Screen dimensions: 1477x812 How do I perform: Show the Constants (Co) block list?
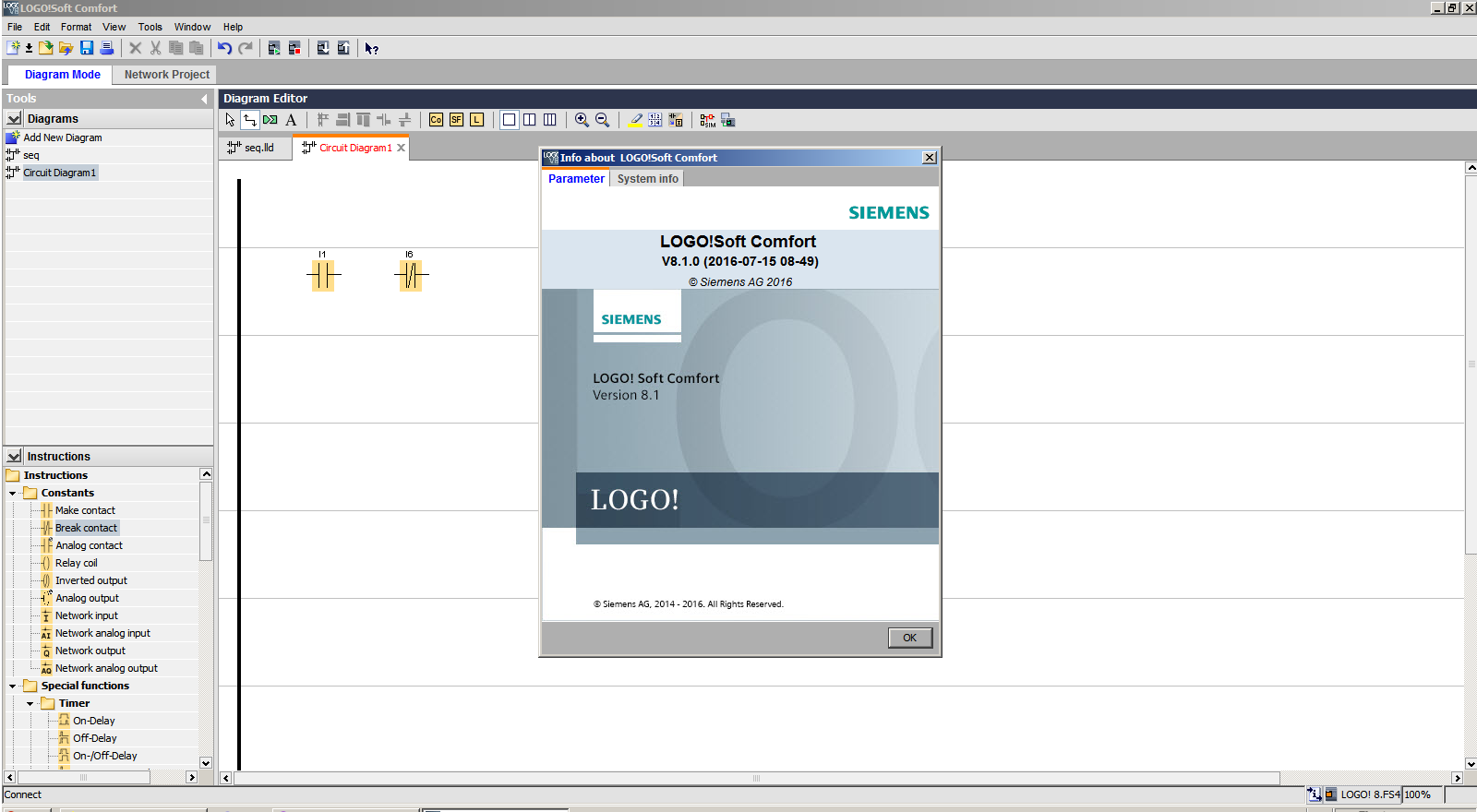pyautogui.click(x=436, y=120)
